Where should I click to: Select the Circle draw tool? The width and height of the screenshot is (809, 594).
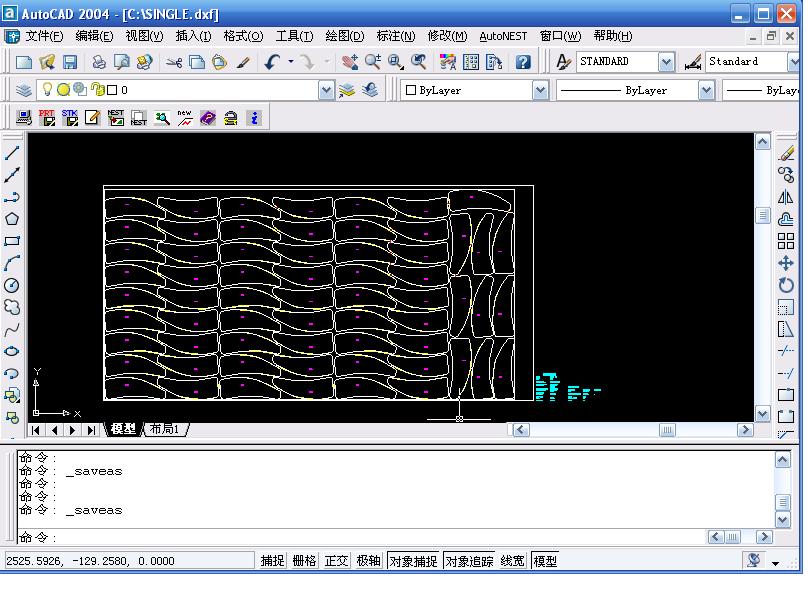[12, 285]
